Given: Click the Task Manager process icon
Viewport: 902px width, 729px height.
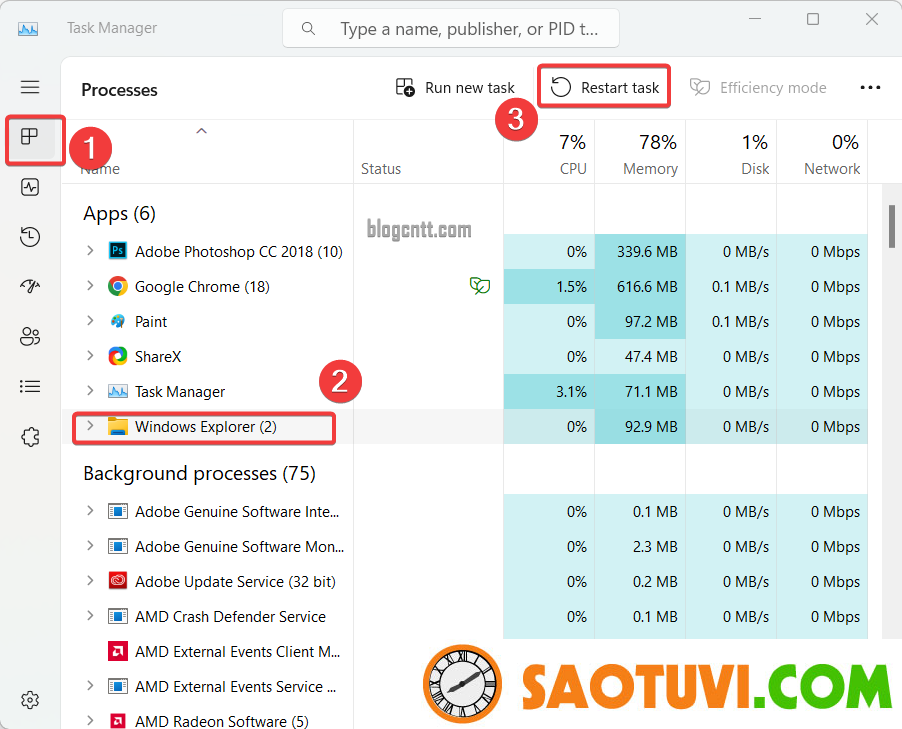Looking at the screenshot, I should 118,391.
